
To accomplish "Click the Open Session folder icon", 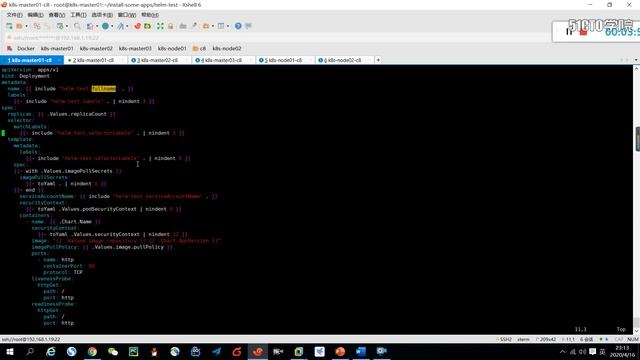I will [19, 26].
